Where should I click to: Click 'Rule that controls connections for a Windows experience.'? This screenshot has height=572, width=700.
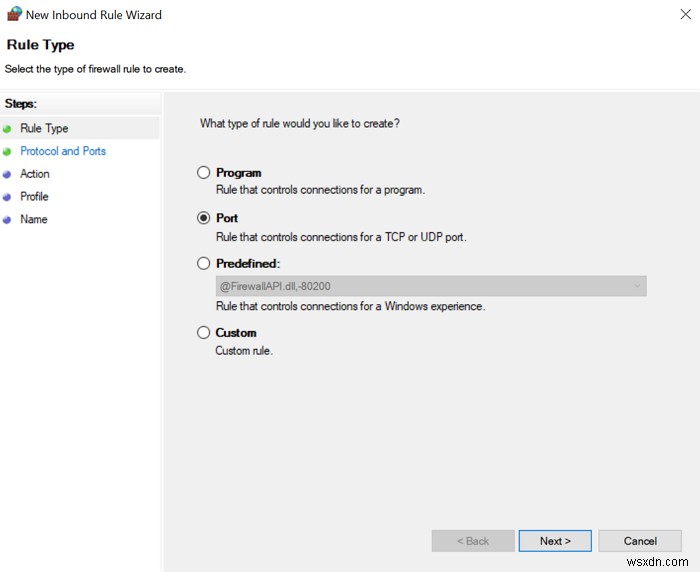tap(350, 306)
